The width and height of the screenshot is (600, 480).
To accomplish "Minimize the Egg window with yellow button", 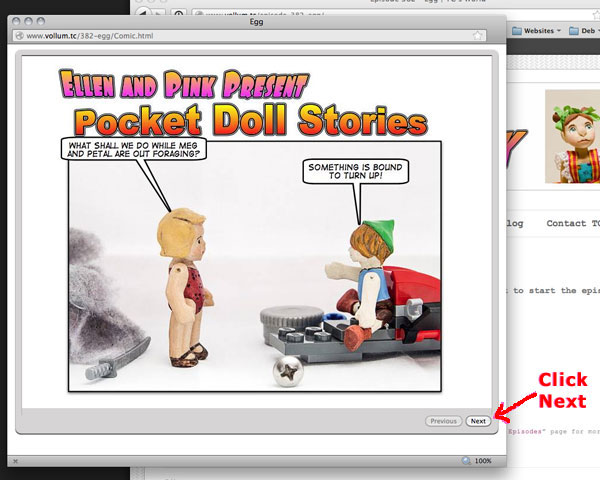I will pyautogui.click(x=28, y=21).
